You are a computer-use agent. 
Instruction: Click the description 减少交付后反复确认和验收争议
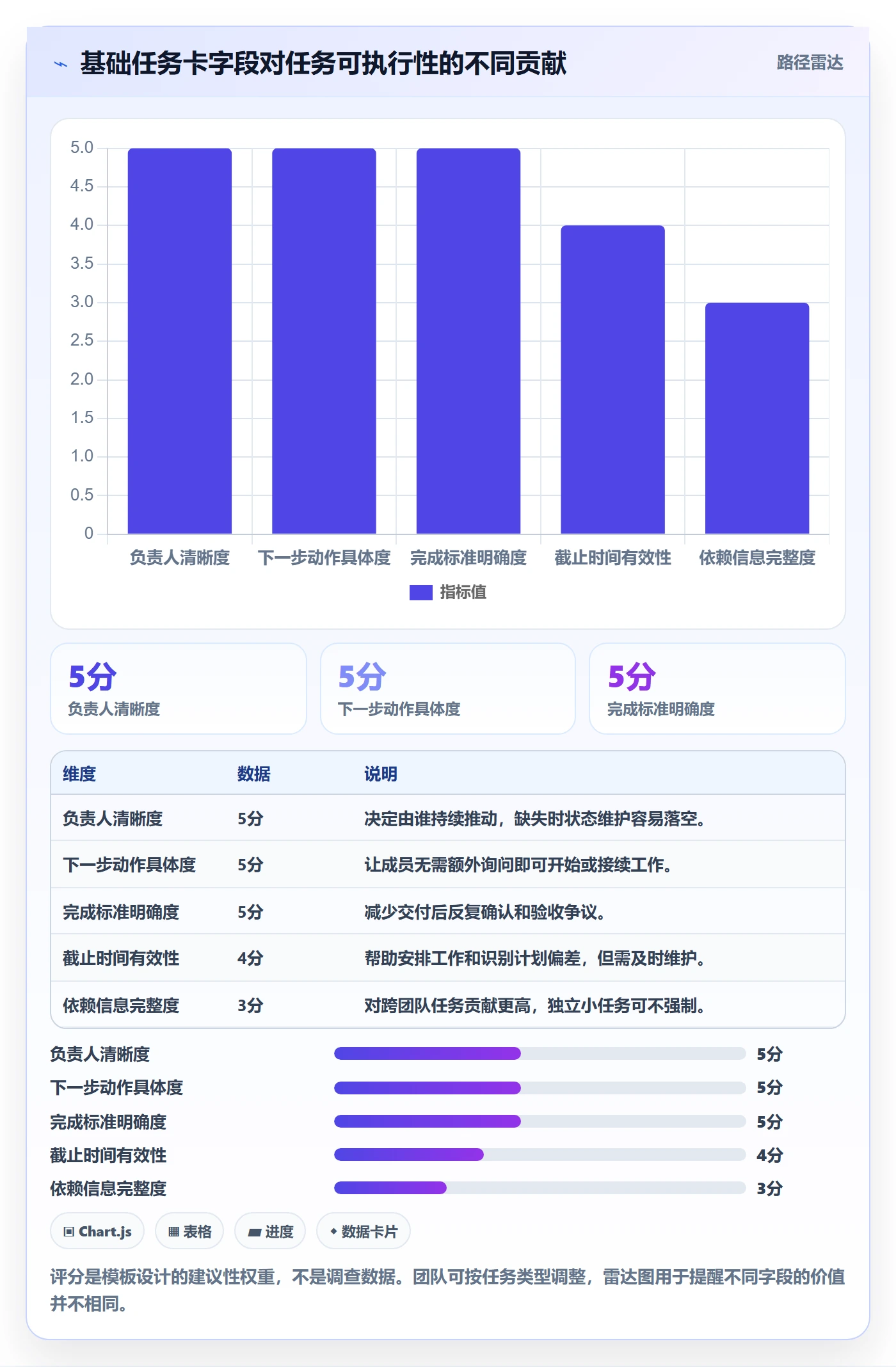(x=485, y=913)
